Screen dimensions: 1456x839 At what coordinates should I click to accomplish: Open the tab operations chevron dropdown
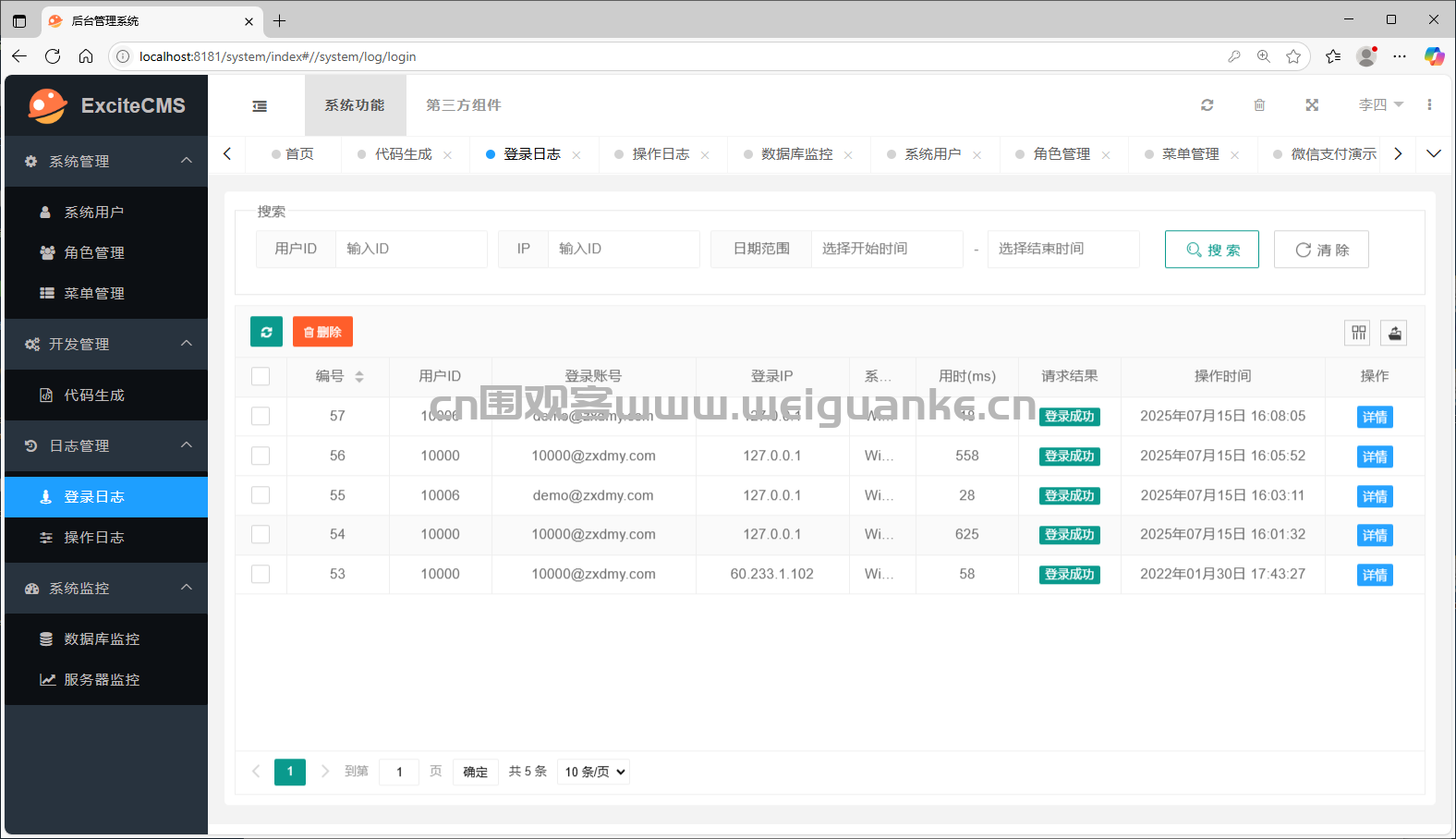(1434, 153)
